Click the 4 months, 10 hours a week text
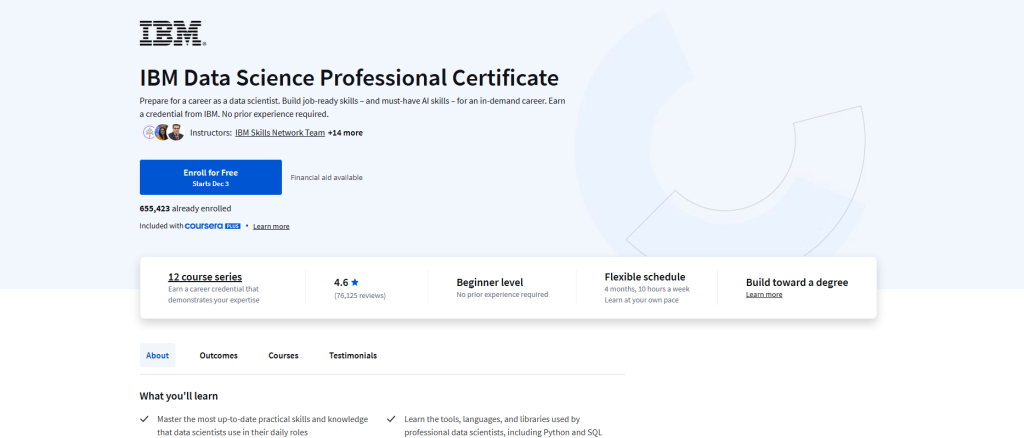 point(647,289)
